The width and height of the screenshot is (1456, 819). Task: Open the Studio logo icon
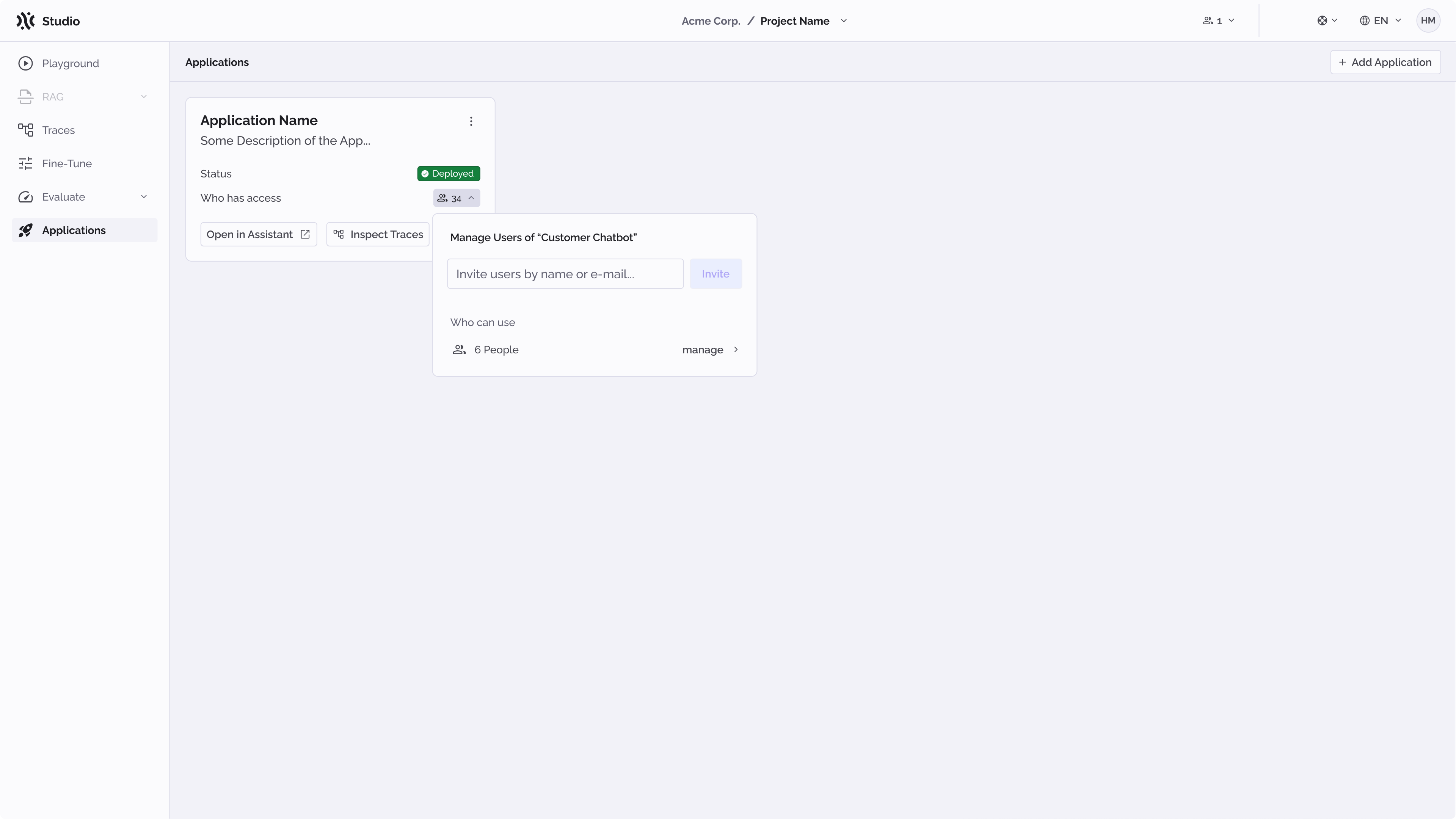[25, 20]
